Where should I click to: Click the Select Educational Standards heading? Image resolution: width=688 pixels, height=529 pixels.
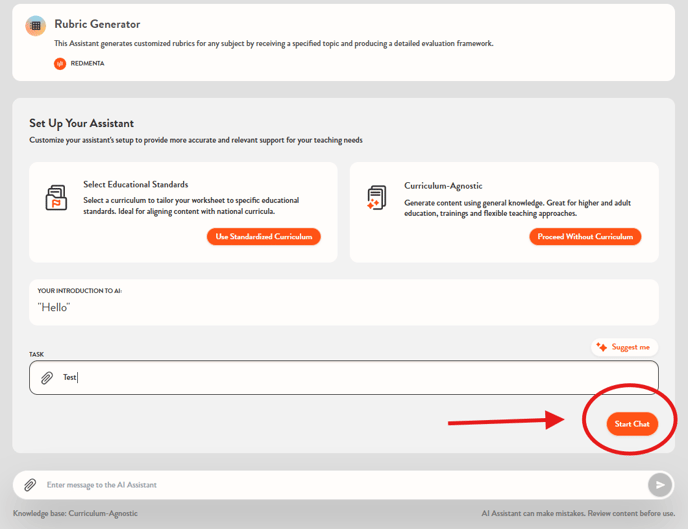(135, 184)
